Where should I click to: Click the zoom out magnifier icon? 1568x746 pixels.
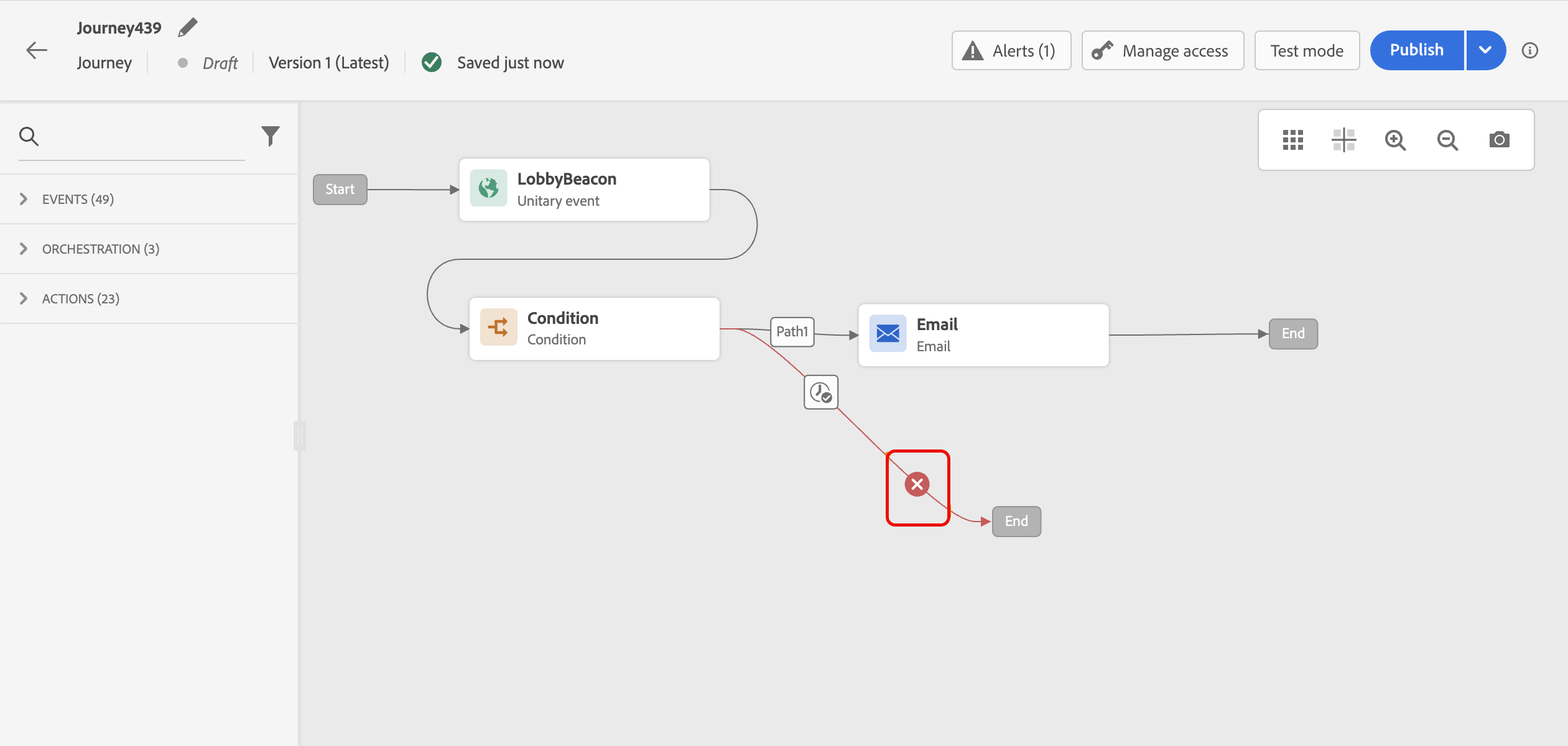pyautogui.click(x=1447, y=140)
